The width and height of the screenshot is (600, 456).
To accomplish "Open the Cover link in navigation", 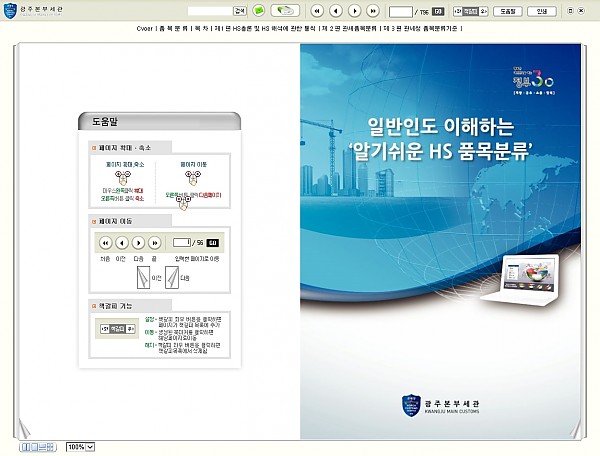I will click(146, 29).
